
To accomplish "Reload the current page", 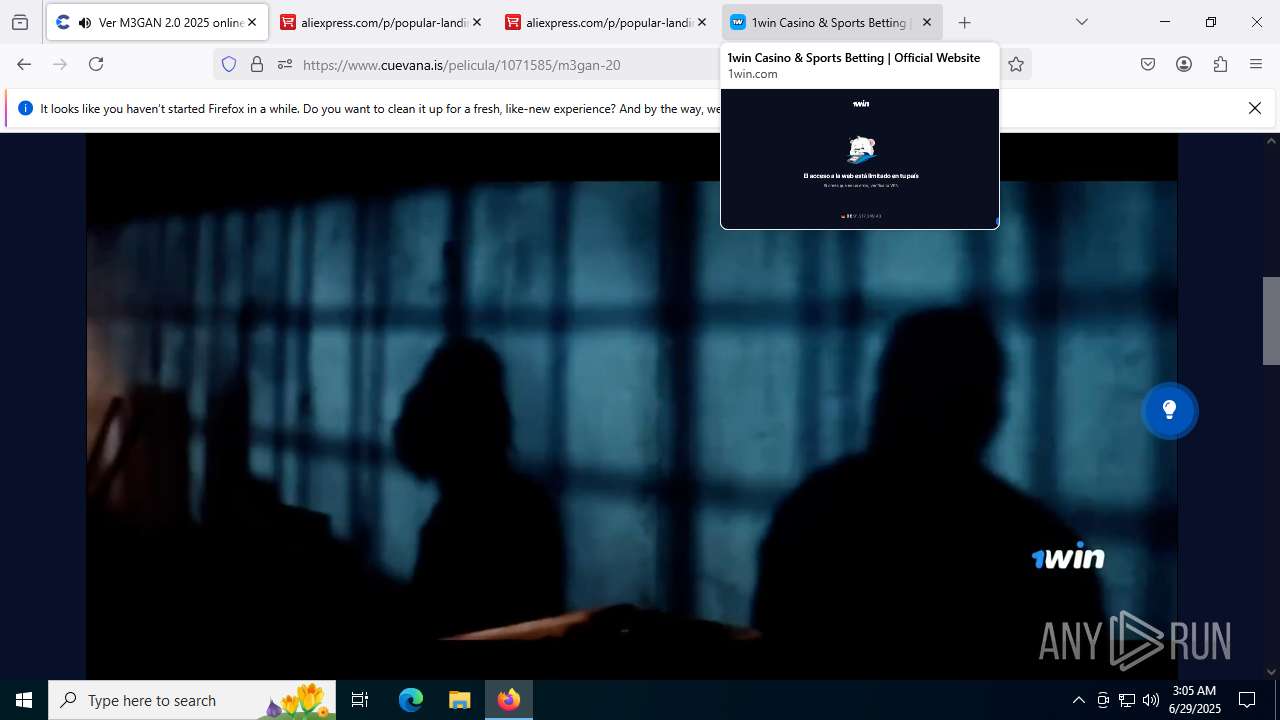I will 96,64.
